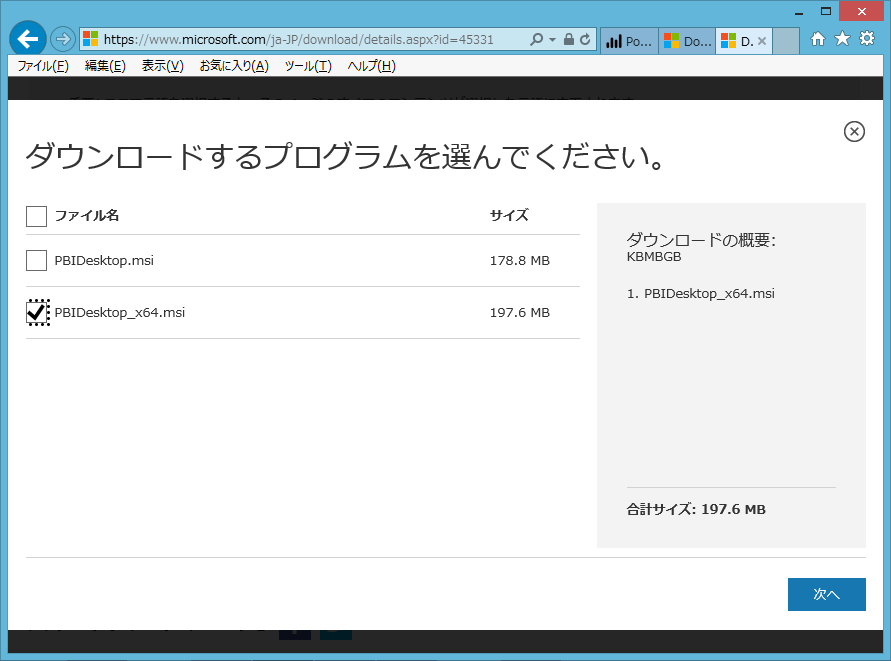The height and width of the screenshot is (661, 891).
Task: Refresh the page with reload icon
Action: click(x=585, y=39)
